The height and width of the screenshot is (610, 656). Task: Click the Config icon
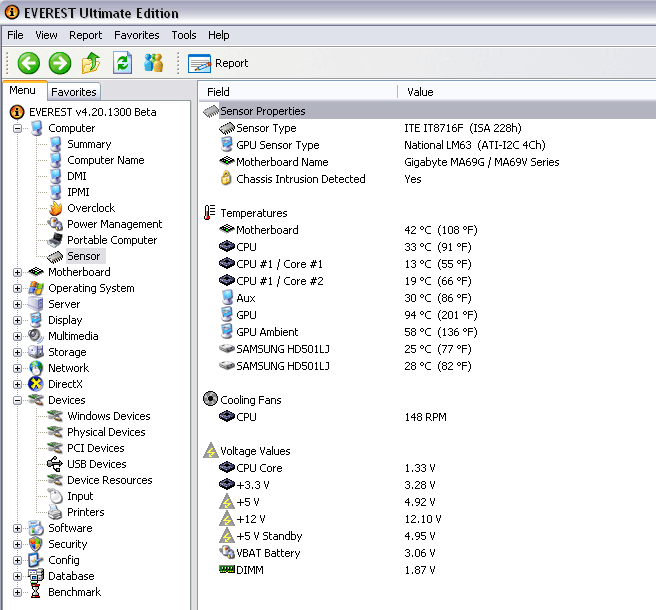click(36, 560)
